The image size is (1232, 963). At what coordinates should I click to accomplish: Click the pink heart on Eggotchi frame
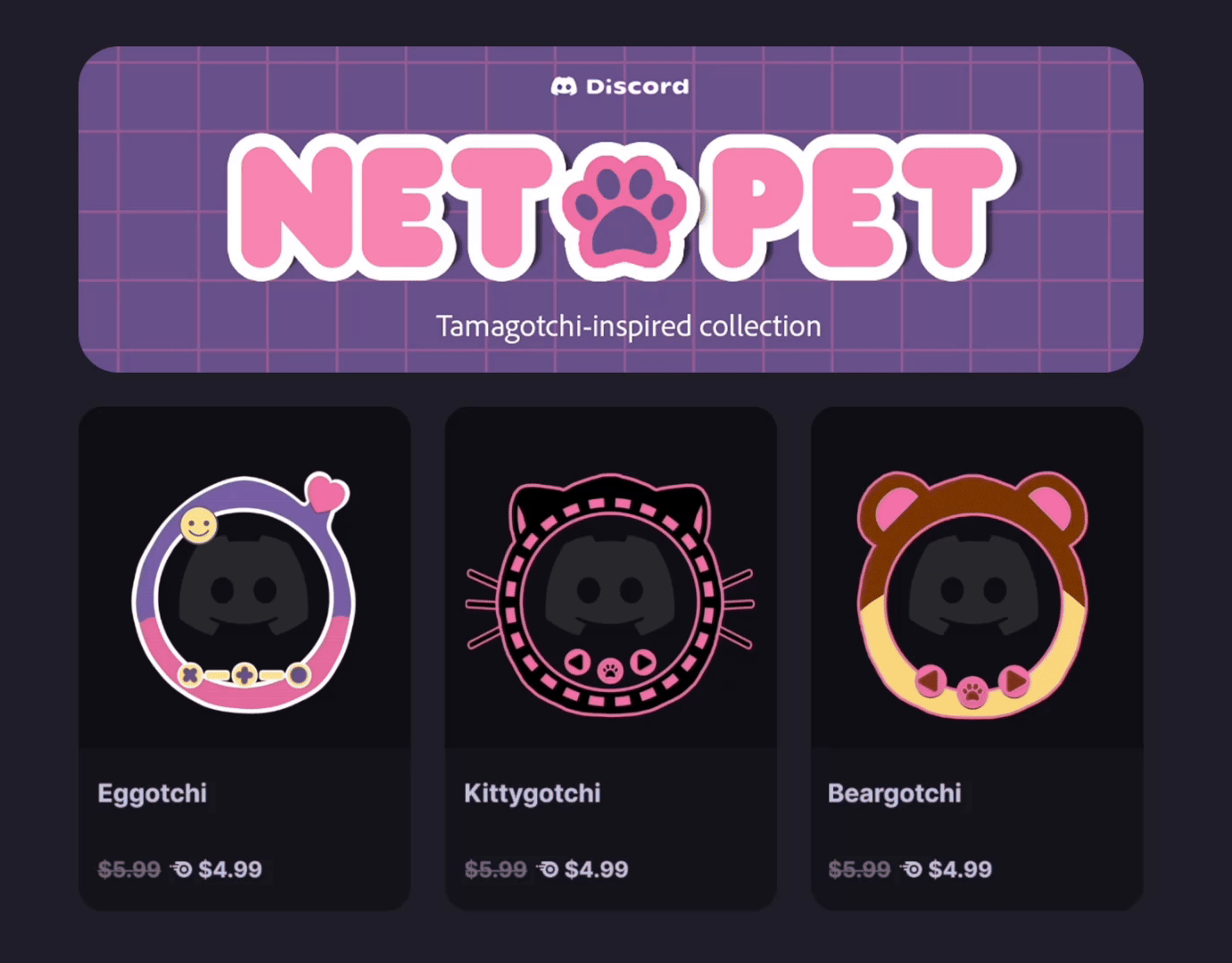327,492
